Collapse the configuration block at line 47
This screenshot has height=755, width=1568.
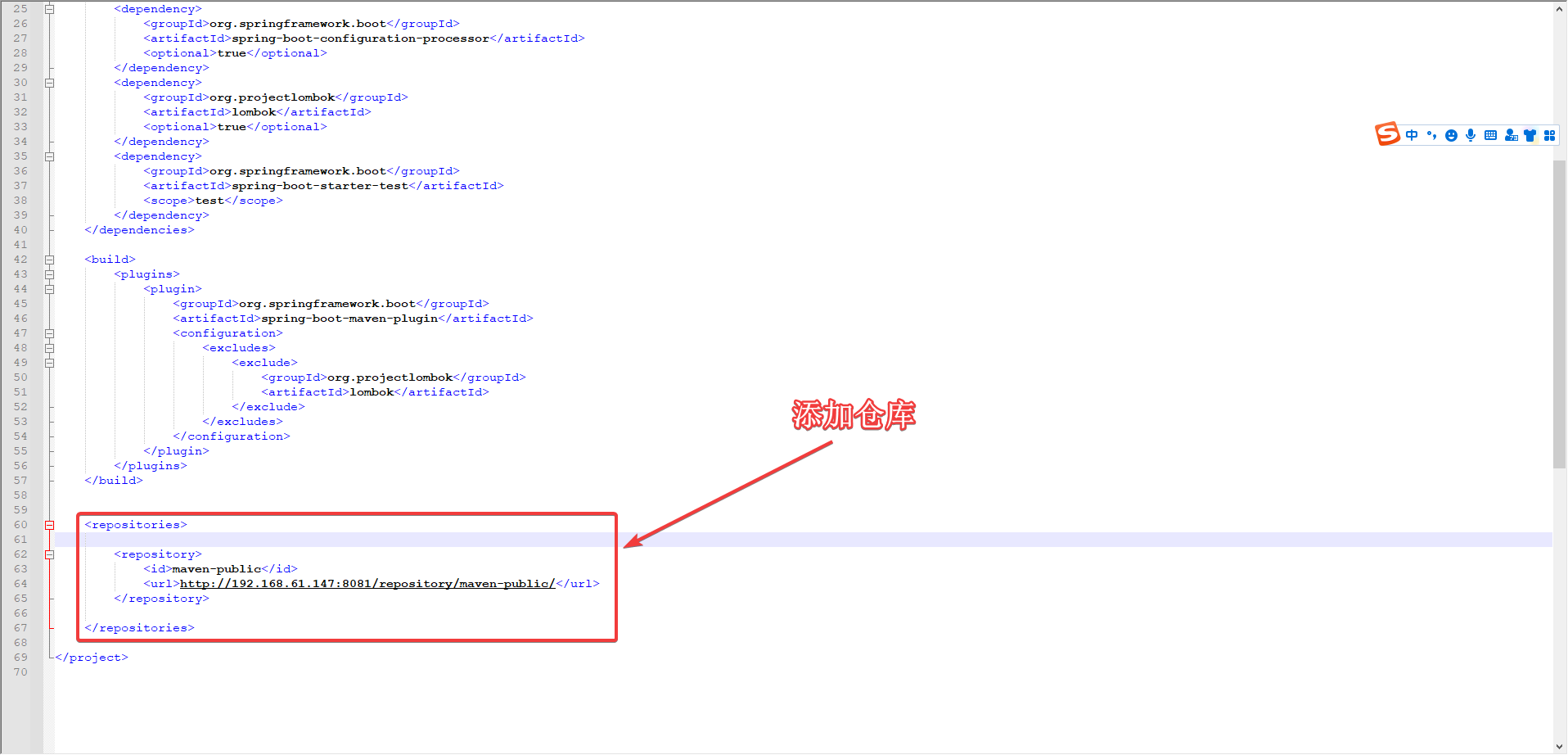pyautogui.click(x=49, y=332)
